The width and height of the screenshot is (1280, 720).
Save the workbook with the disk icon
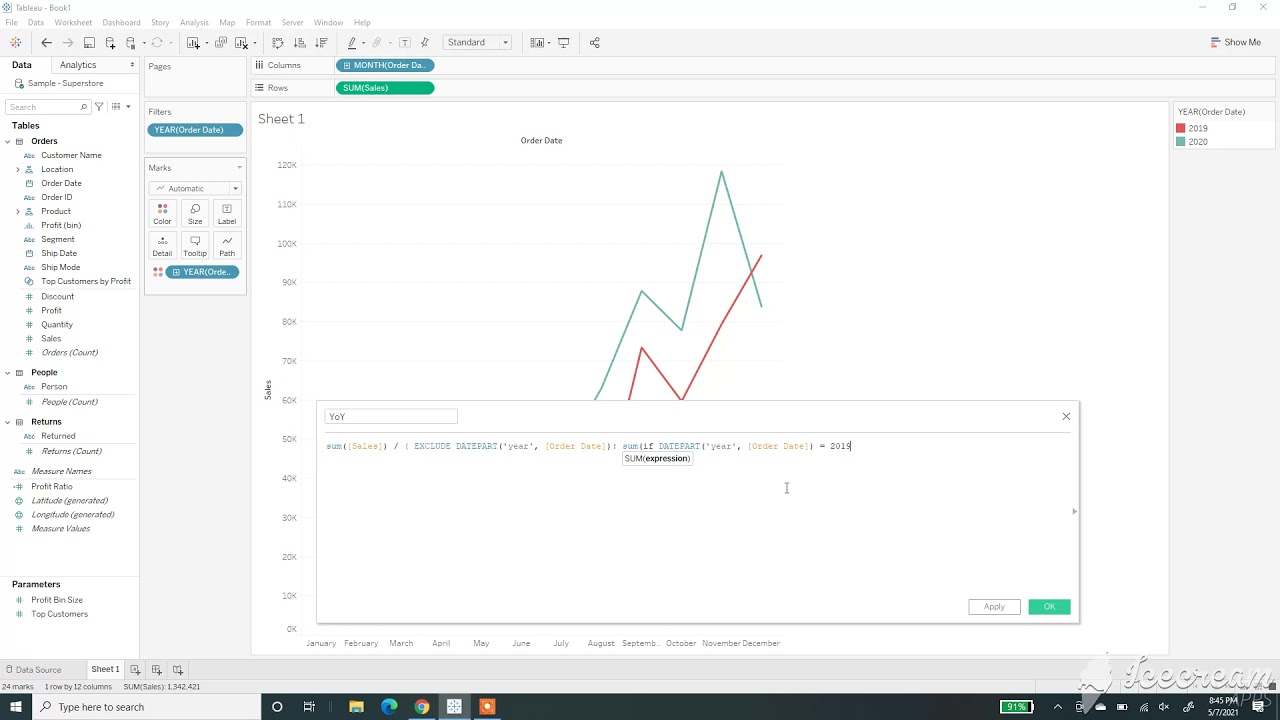[89, 43]
